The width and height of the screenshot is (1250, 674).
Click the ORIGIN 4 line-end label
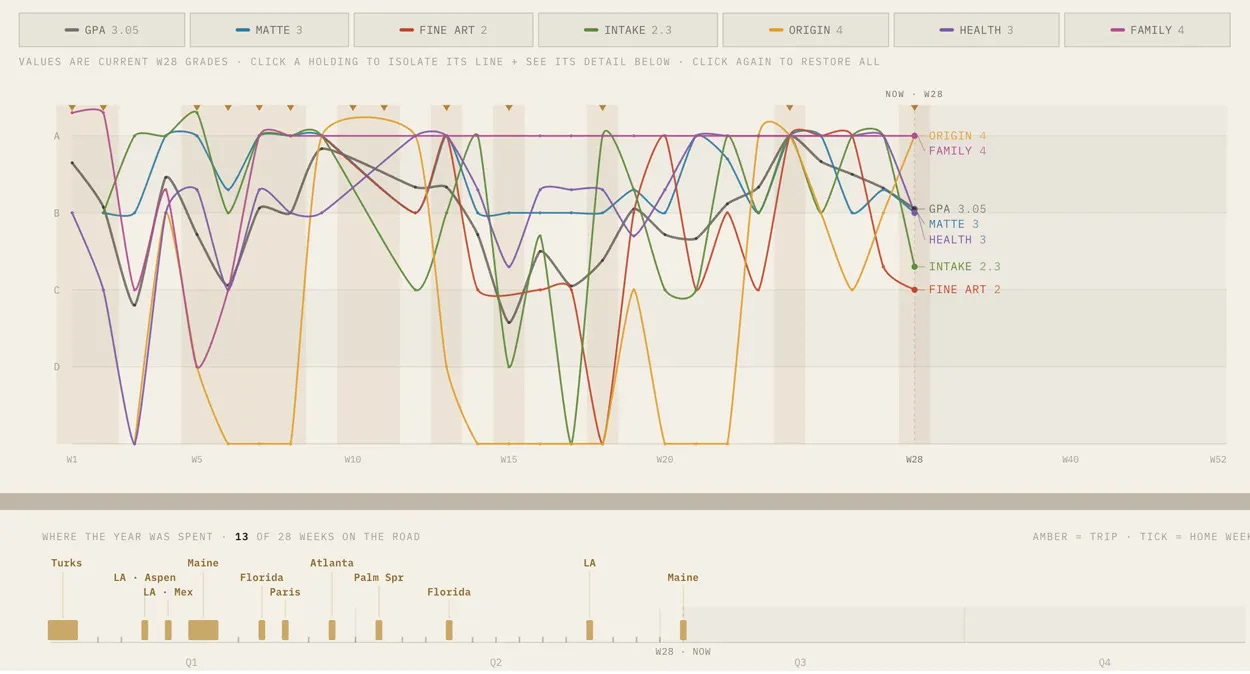pyautogui.click(x=957, y=136)
